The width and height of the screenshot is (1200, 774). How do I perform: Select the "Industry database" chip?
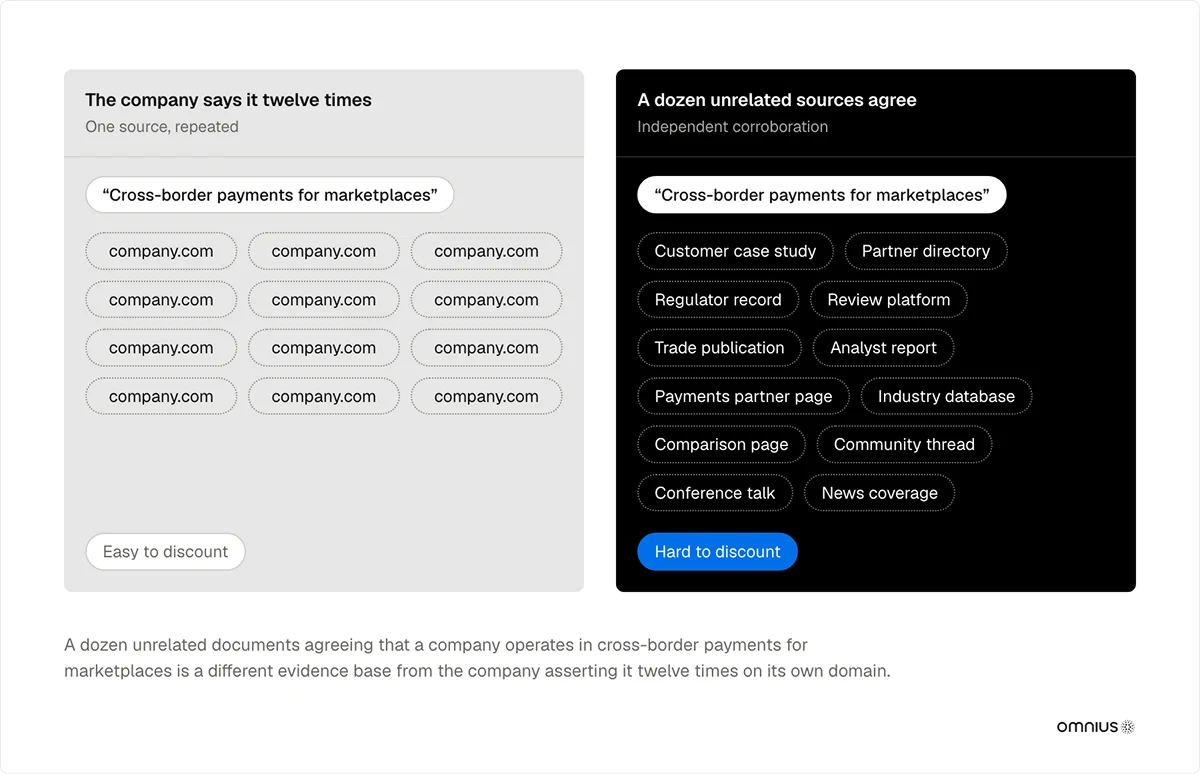tap(946, 397)
